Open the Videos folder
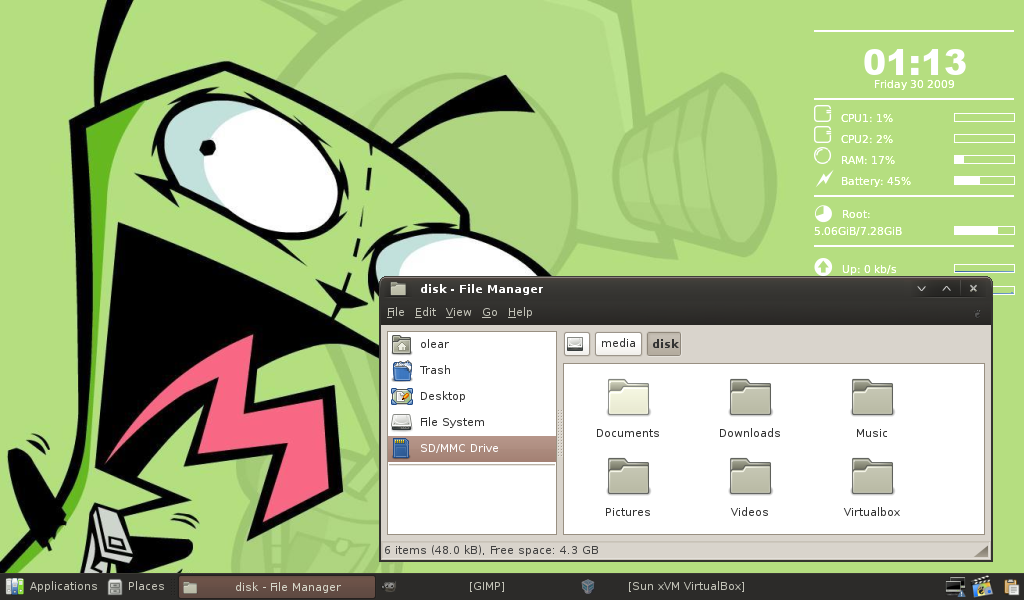The image size is (1024, 600). click(750, 488)
